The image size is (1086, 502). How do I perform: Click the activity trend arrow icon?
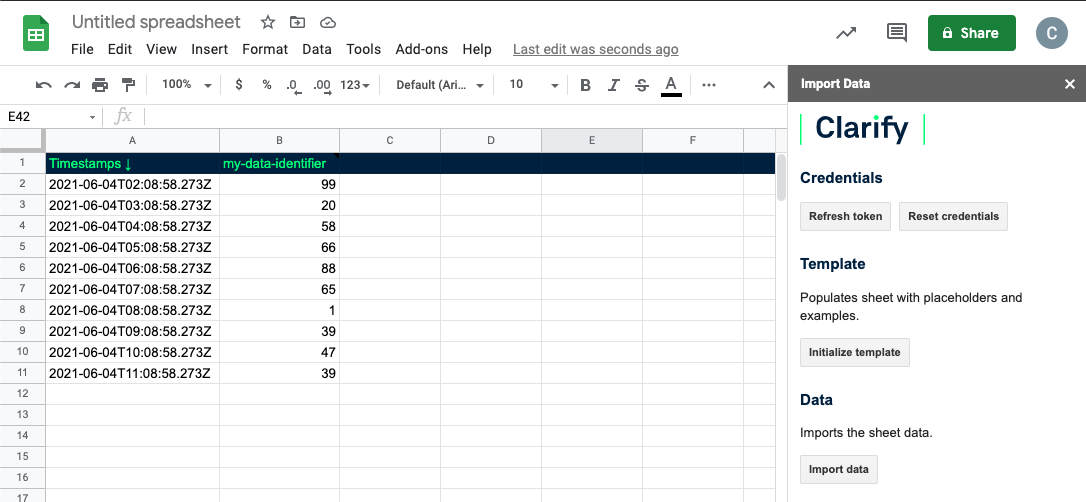point(846,33)
